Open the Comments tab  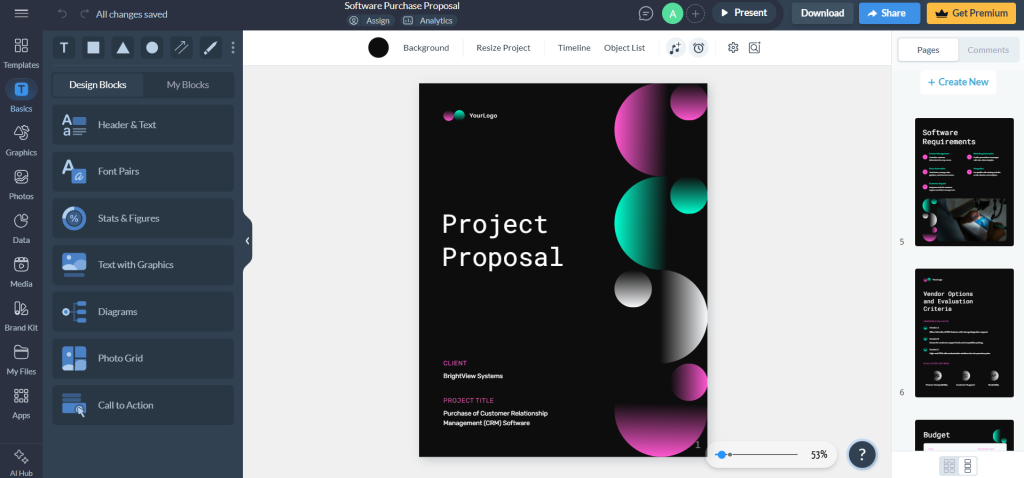(x=988, y=50)
